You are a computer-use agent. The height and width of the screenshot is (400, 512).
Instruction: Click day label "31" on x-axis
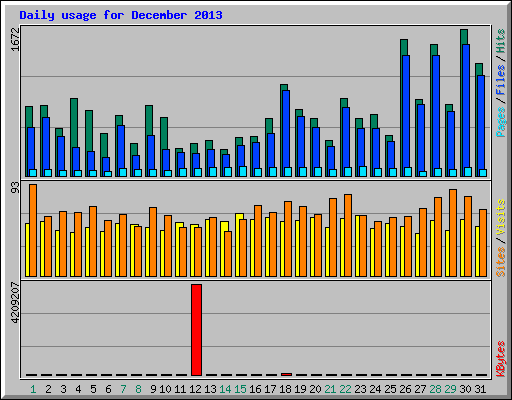point(480,389)
